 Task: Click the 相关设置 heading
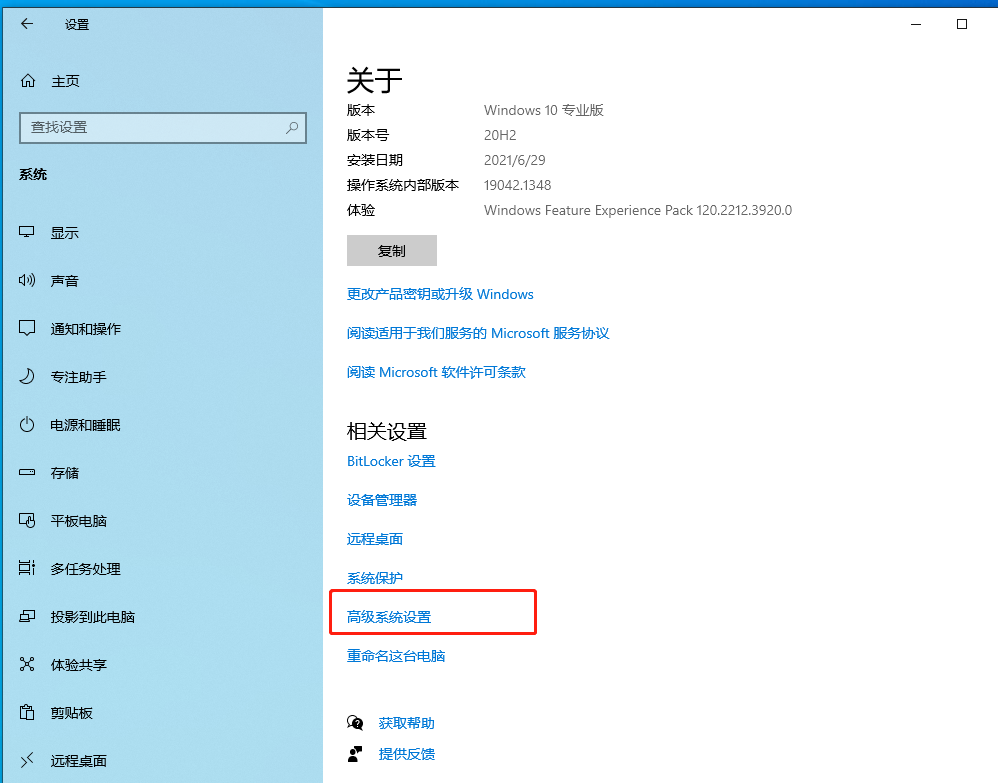386,432
